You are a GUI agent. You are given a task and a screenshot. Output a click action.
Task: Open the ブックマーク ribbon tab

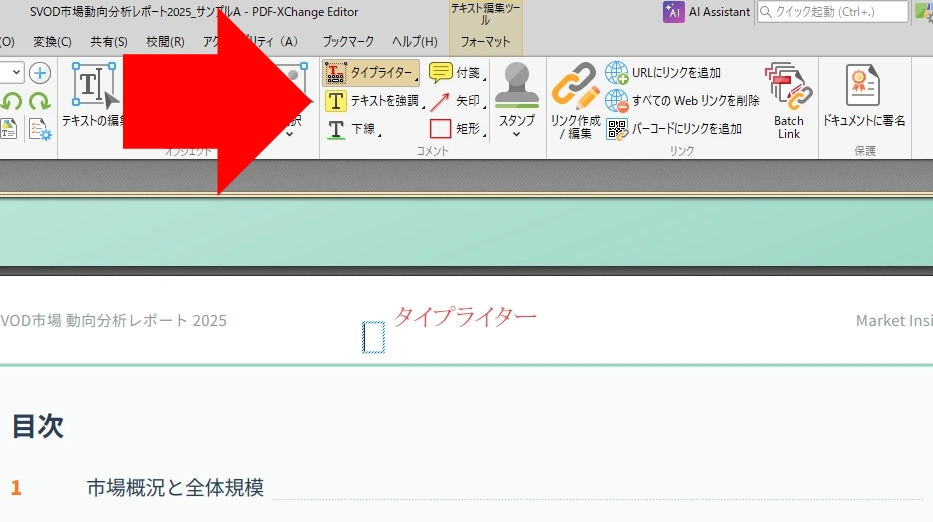tap(348, 42)
